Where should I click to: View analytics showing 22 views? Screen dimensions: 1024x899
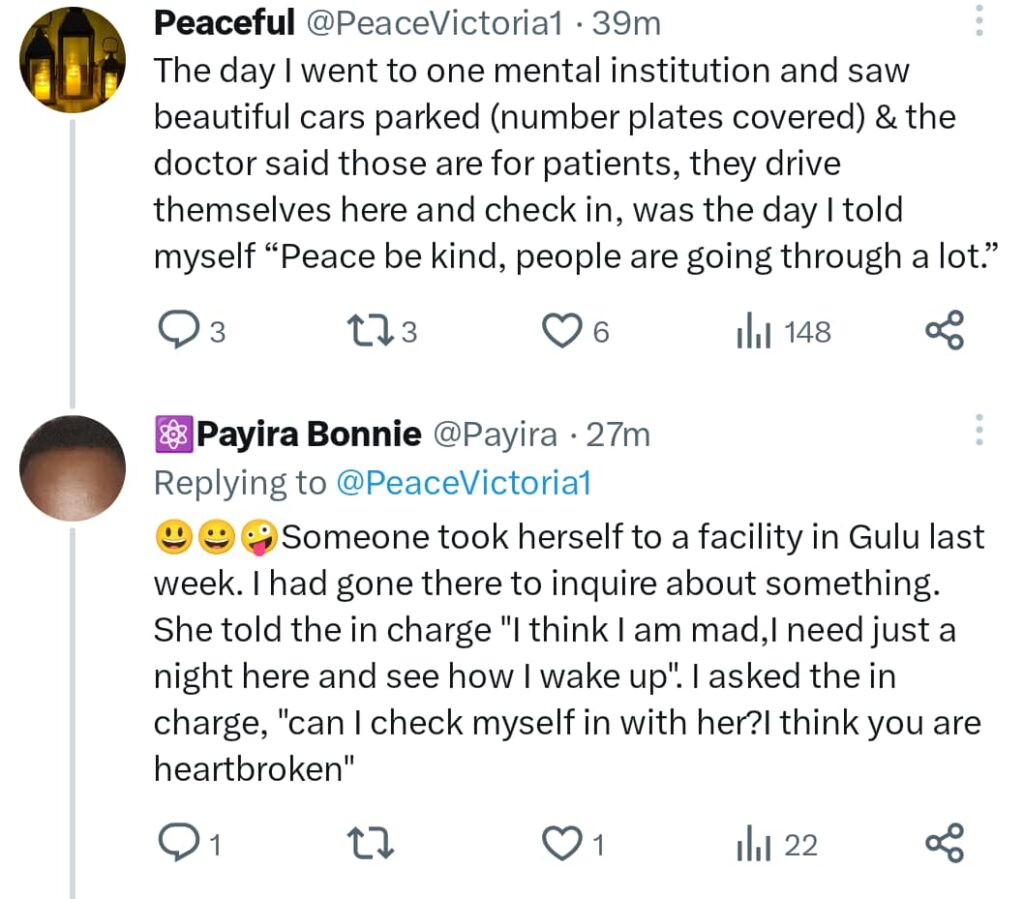pyautogui.click(x=750, y=846)
